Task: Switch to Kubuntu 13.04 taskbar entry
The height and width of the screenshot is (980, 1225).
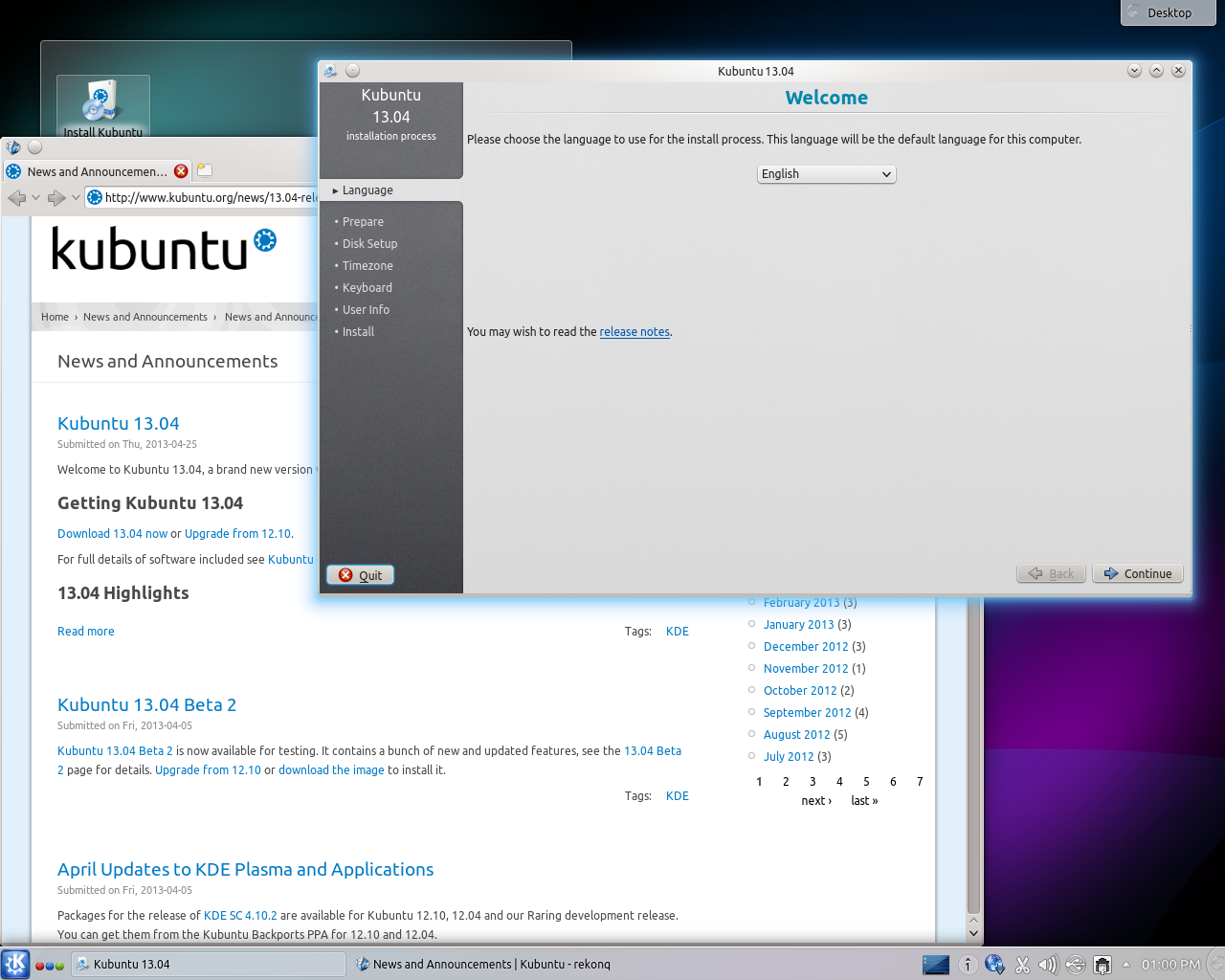Action: point(209,965)
